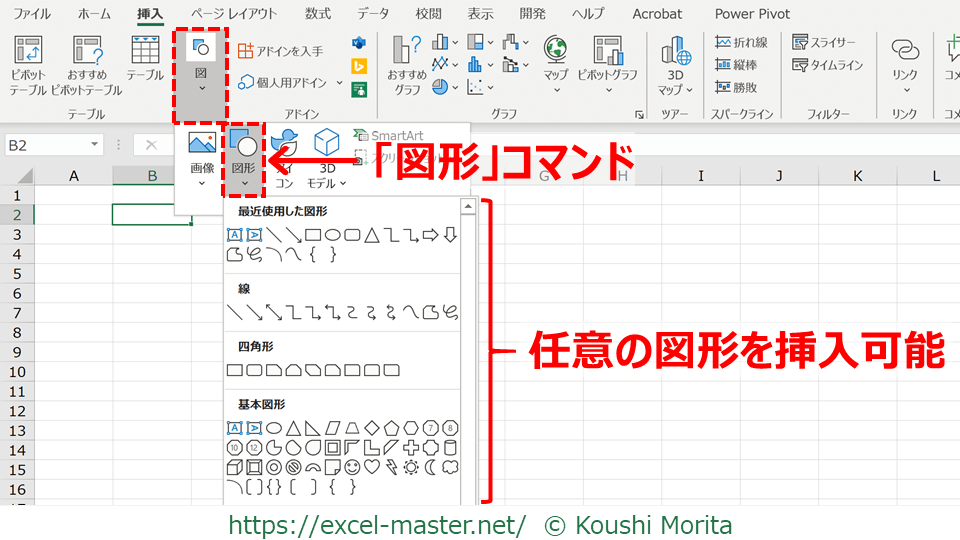Add a タイムライン filter
The height and width of the screenshot is (540, 960).
point(827,65)
